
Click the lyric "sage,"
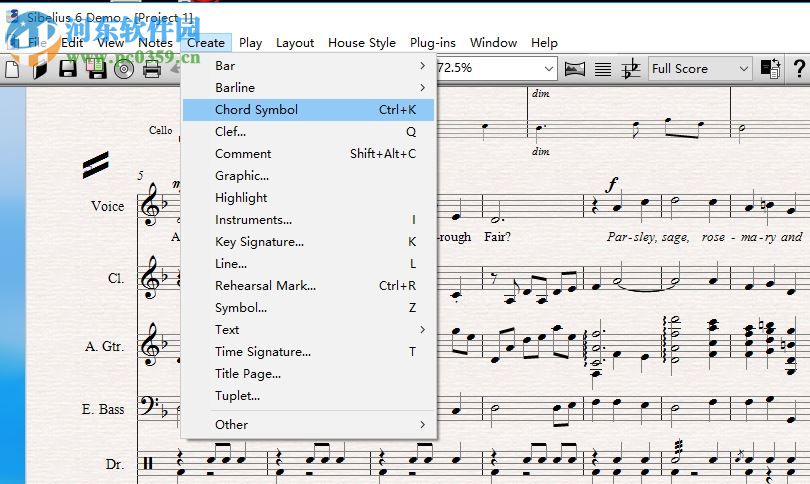pos(676,238)
